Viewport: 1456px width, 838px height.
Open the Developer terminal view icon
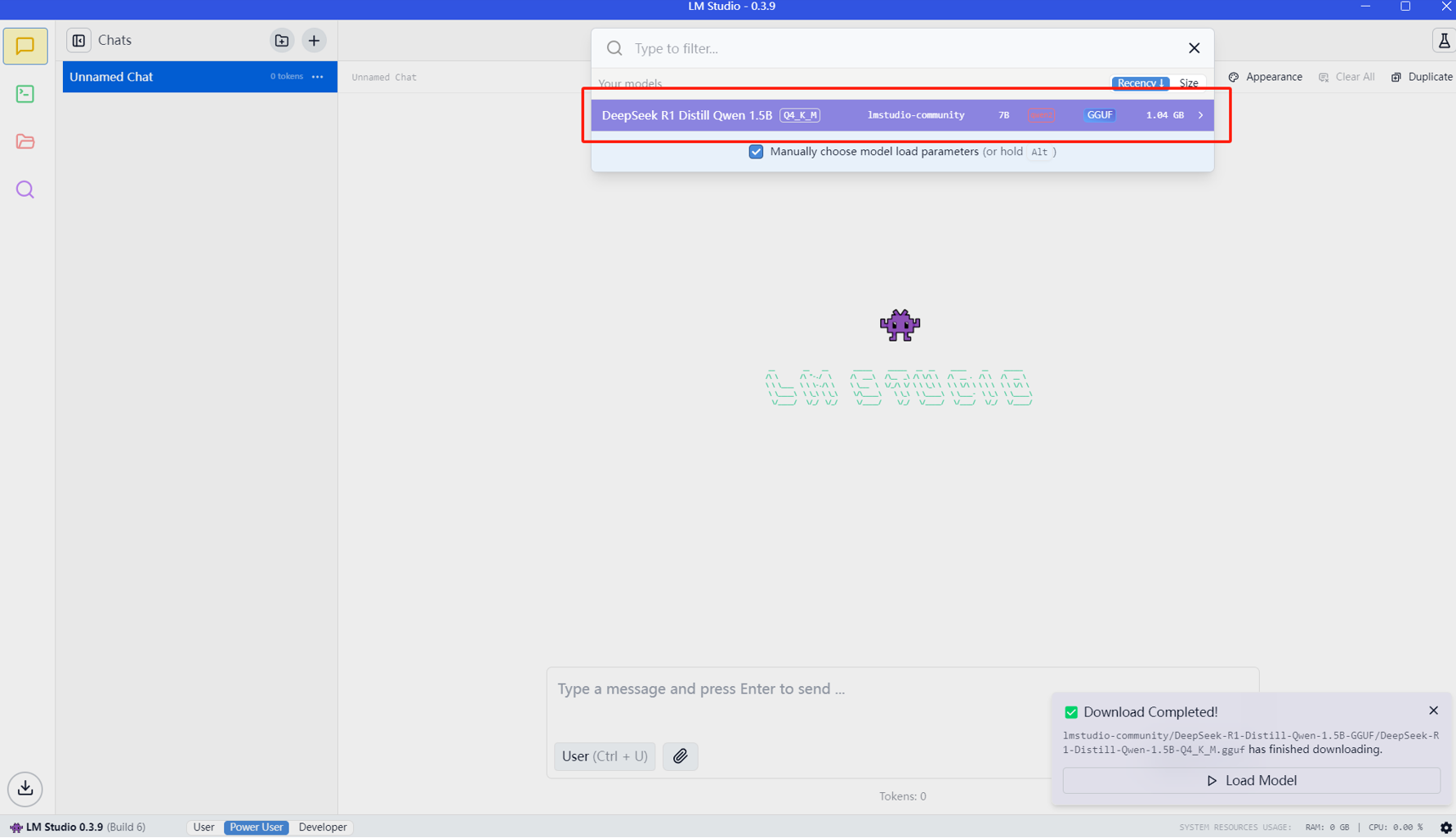(25, 94)
